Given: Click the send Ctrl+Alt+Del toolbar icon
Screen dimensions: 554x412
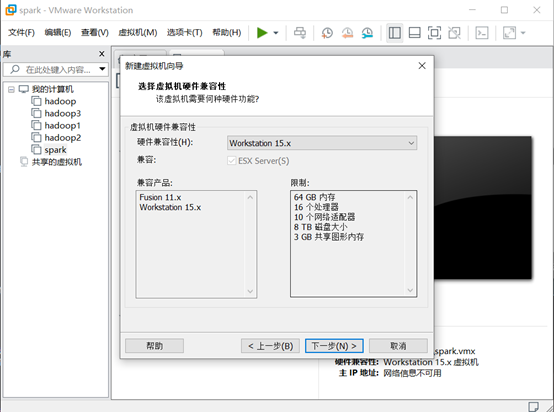Looking at the screenshot, I should tap(300, 33).
